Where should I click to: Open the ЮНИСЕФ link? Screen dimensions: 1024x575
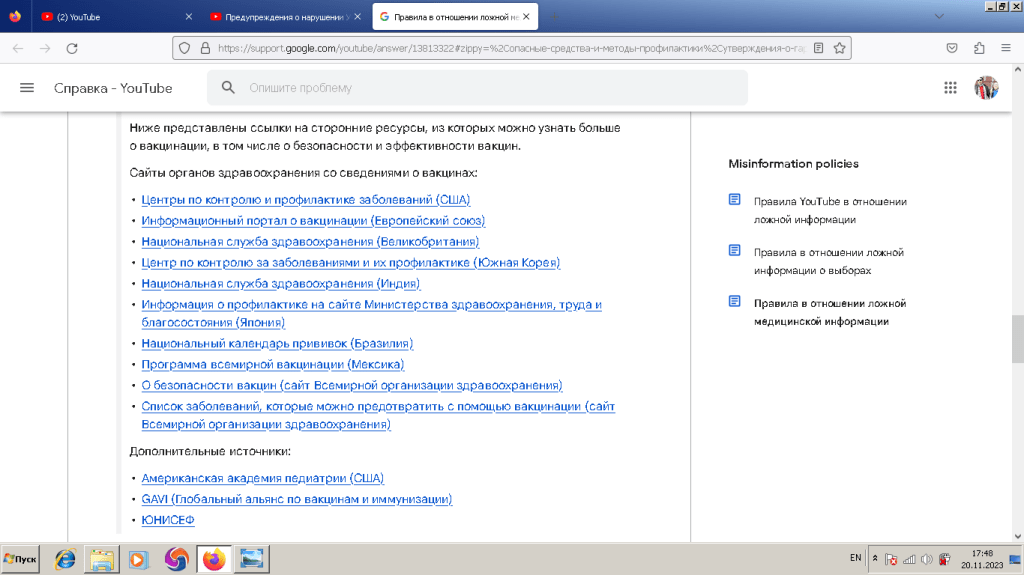[168, 520]
